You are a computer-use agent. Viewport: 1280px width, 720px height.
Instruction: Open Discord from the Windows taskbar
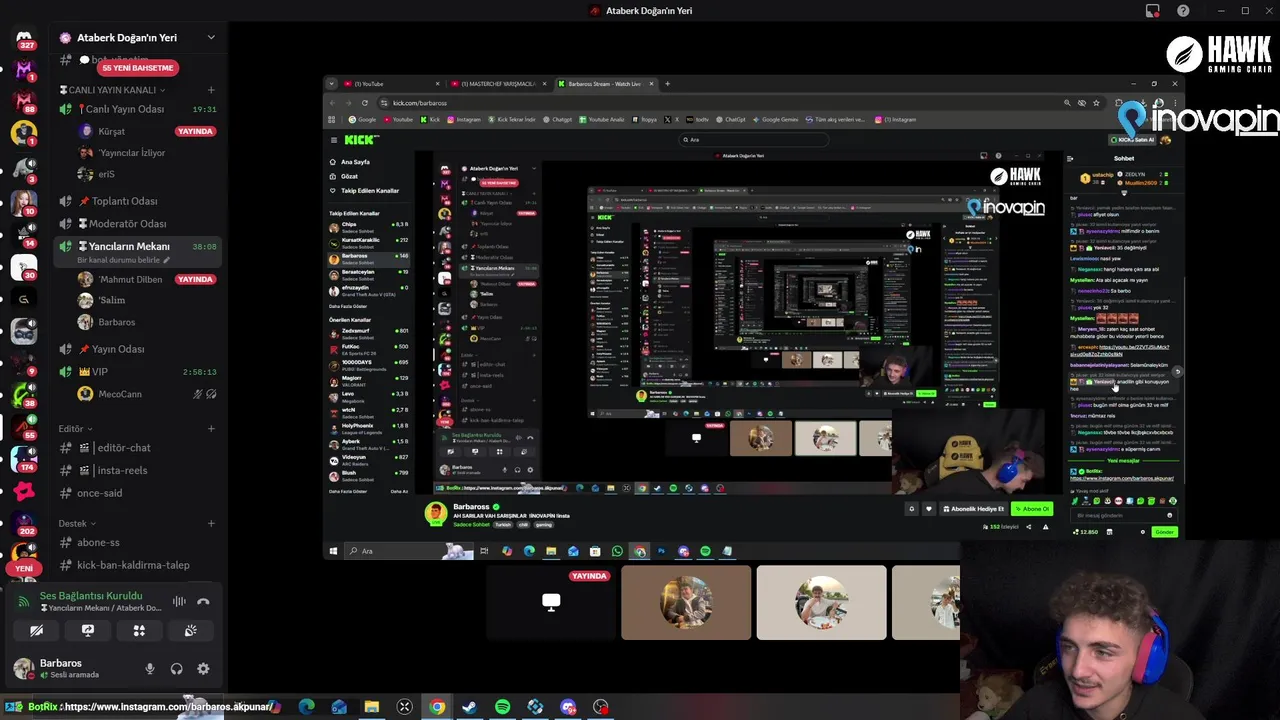(x=568, y=707)
